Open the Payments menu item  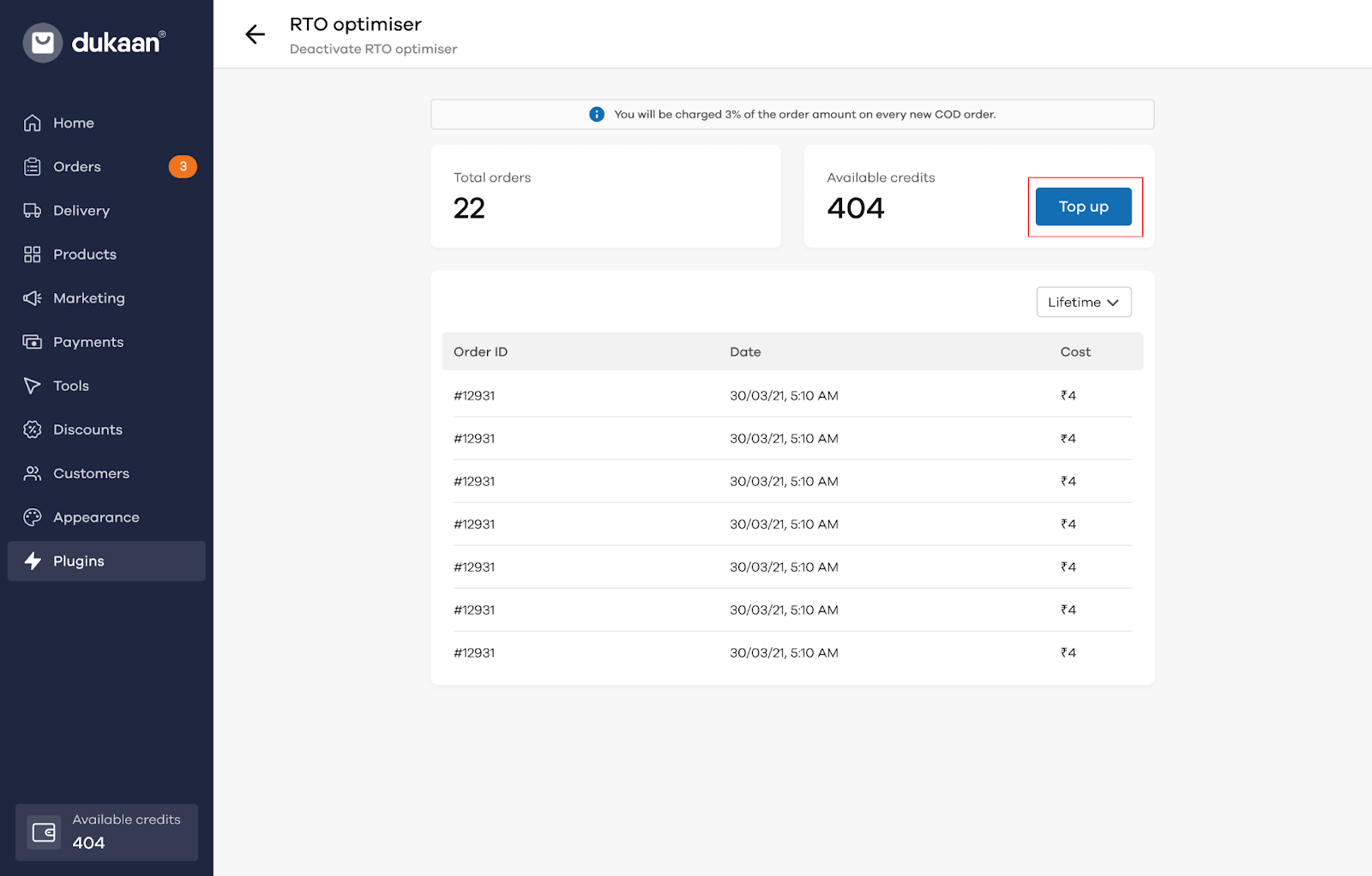point(106,341)
